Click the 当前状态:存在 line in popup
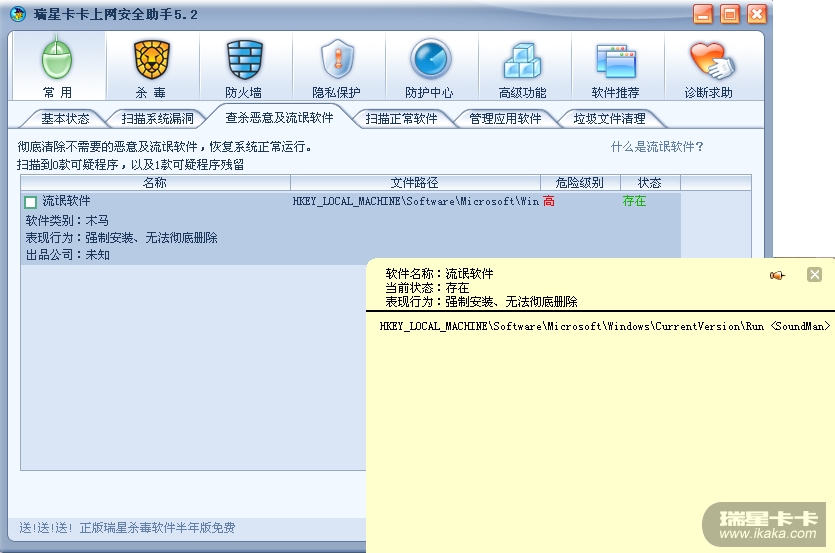The height and width of the screenshot is (553, 835). 427,288
